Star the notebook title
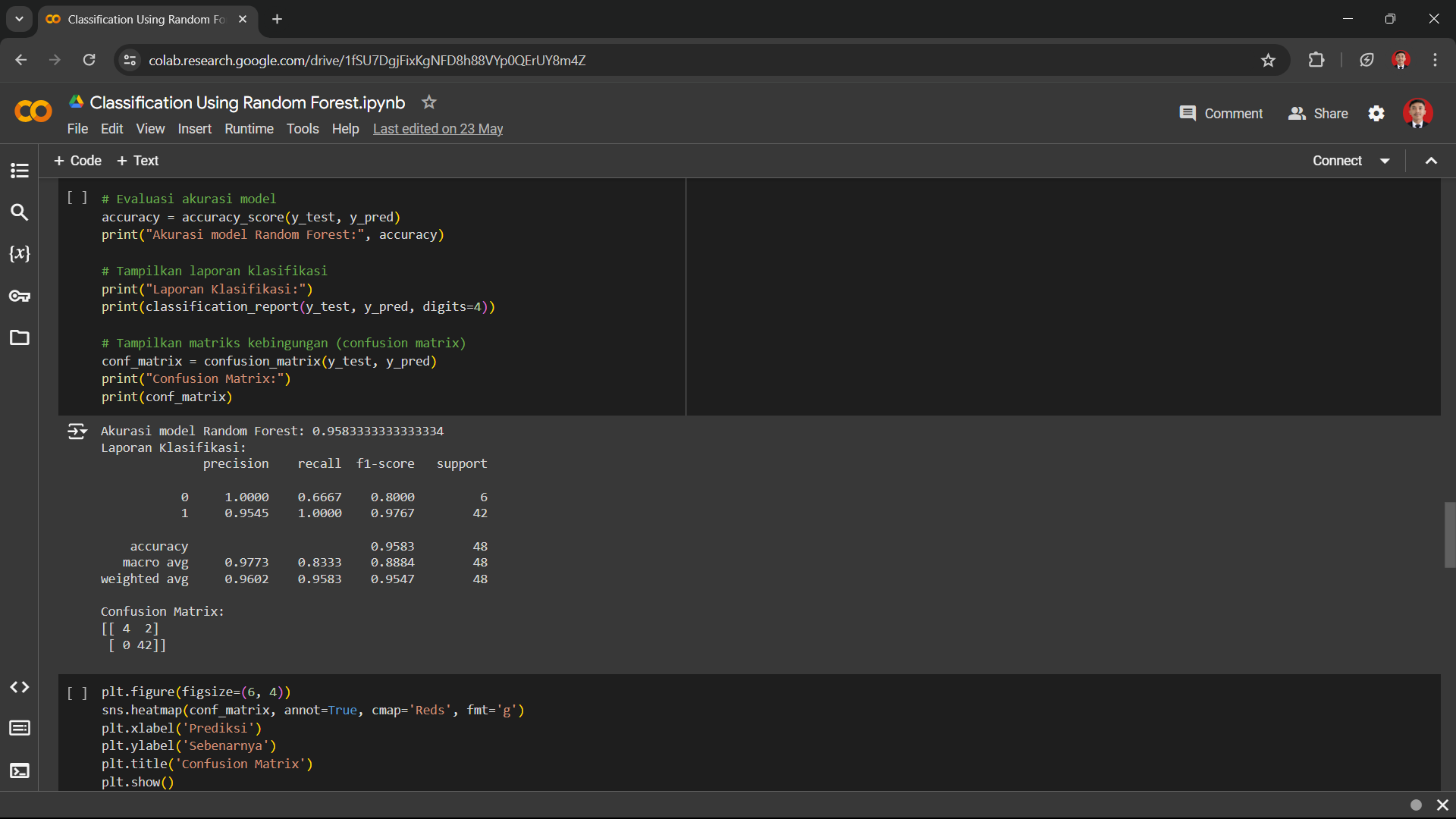 (429, 102)
